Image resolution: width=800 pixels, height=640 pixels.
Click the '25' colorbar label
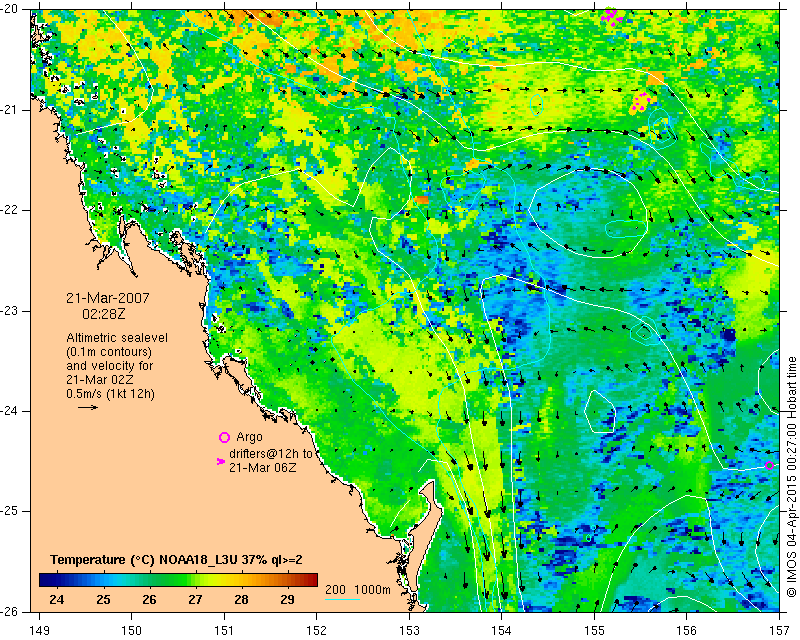[x=103, y=599]
